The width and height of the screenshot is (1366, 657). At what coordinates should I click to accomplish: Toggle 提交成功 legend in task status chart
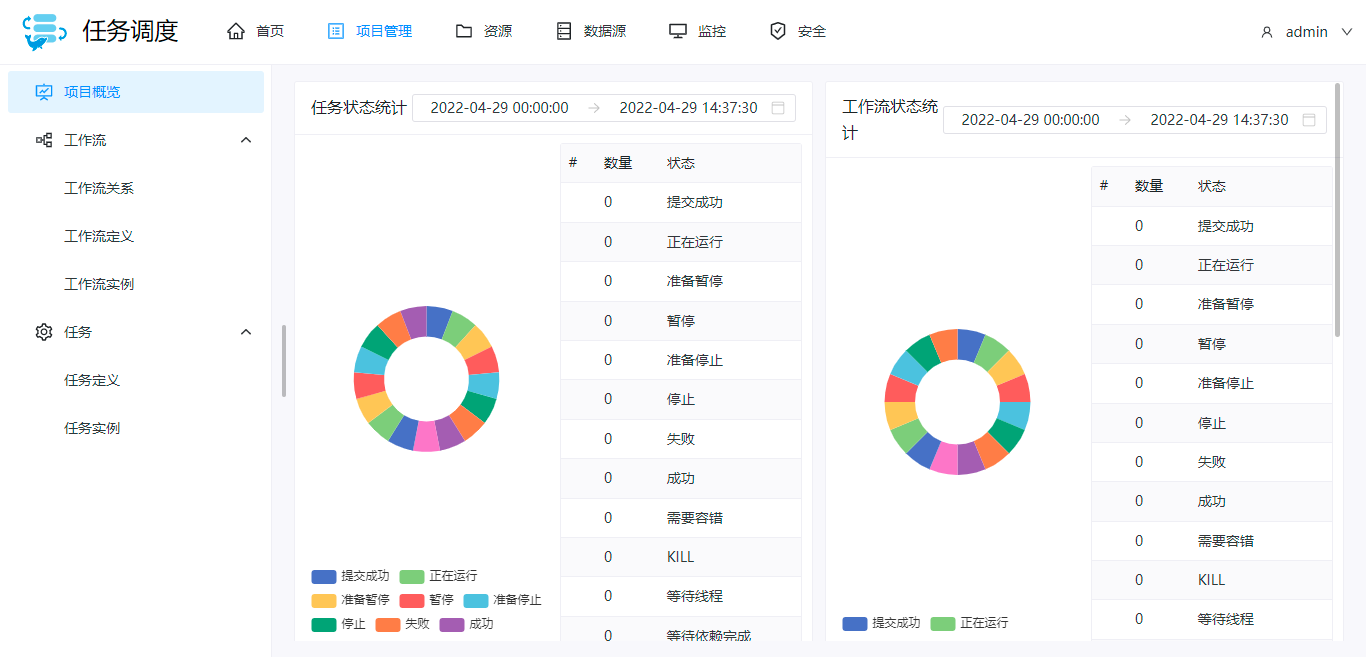coord(350,576)
